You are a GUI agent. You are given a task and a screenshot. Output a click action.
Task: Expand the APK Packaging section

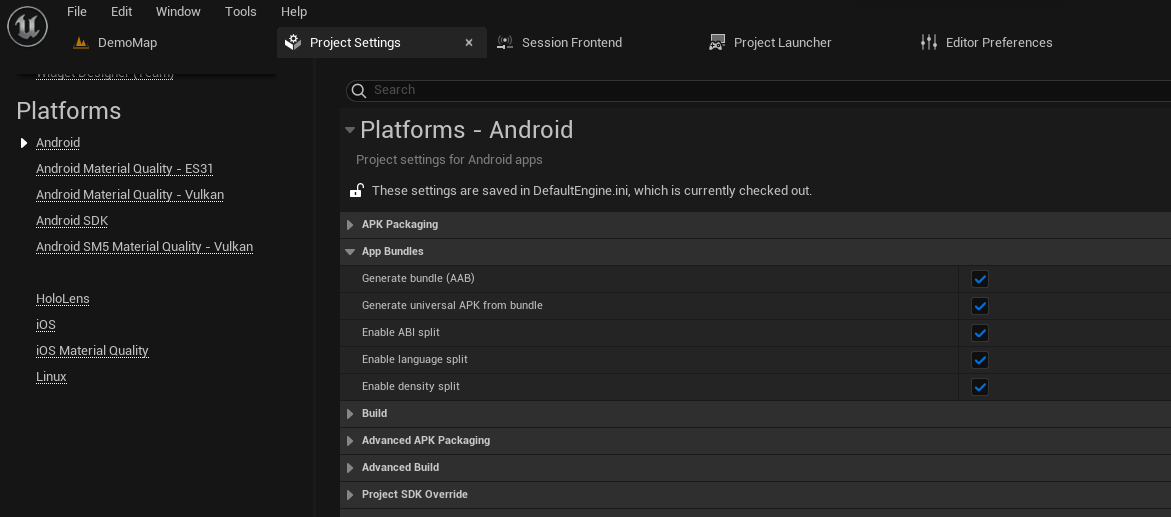click(350, 225)
